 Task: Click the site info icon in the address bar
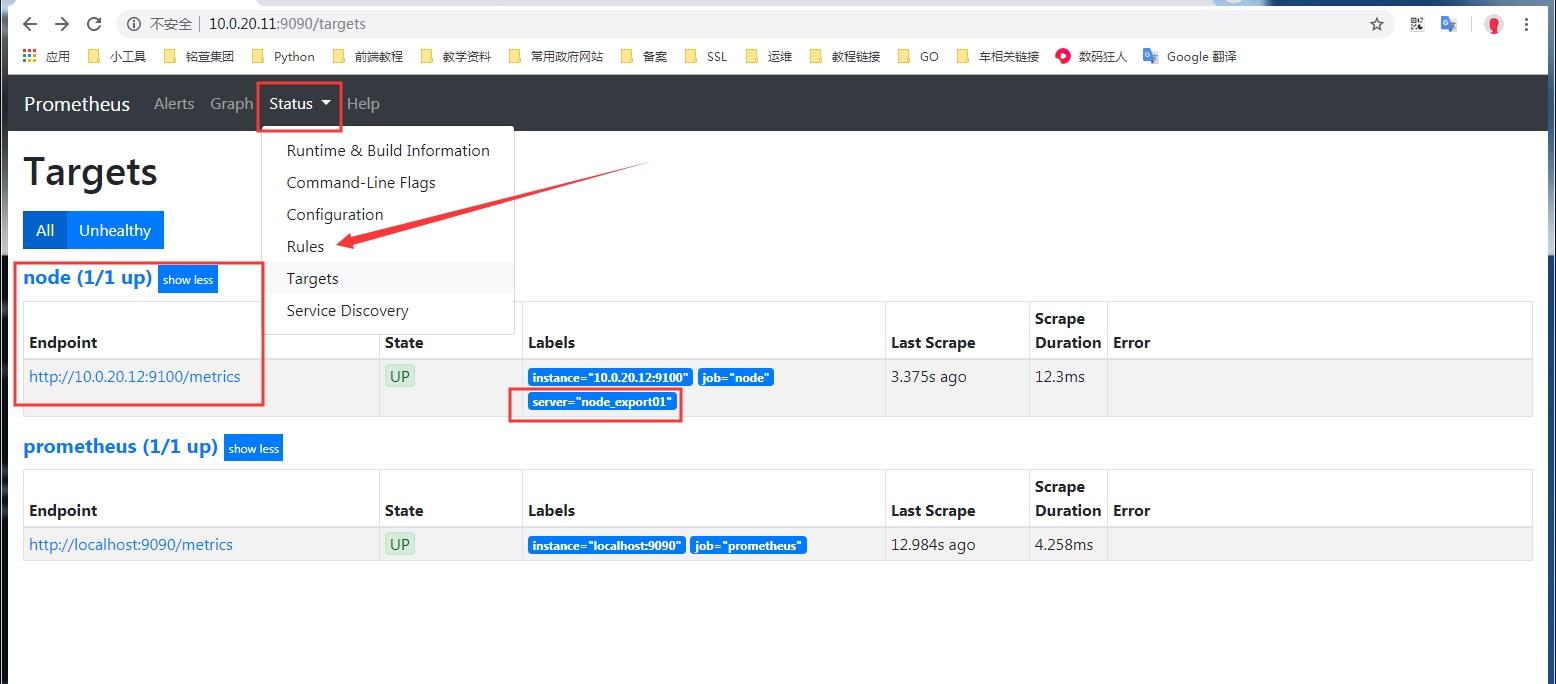pos(134,24)
